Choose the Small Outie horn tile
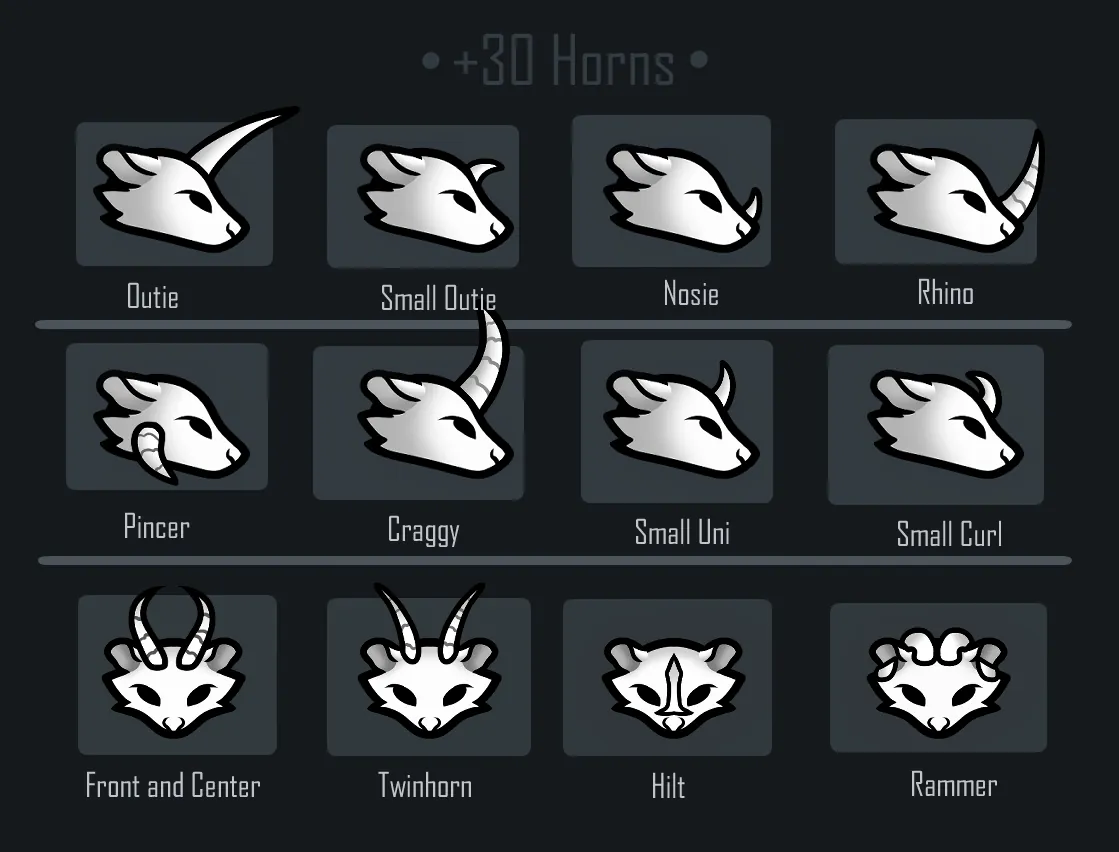The height and width of the screenshot is (852, 1119). click(x=423, y=196)
